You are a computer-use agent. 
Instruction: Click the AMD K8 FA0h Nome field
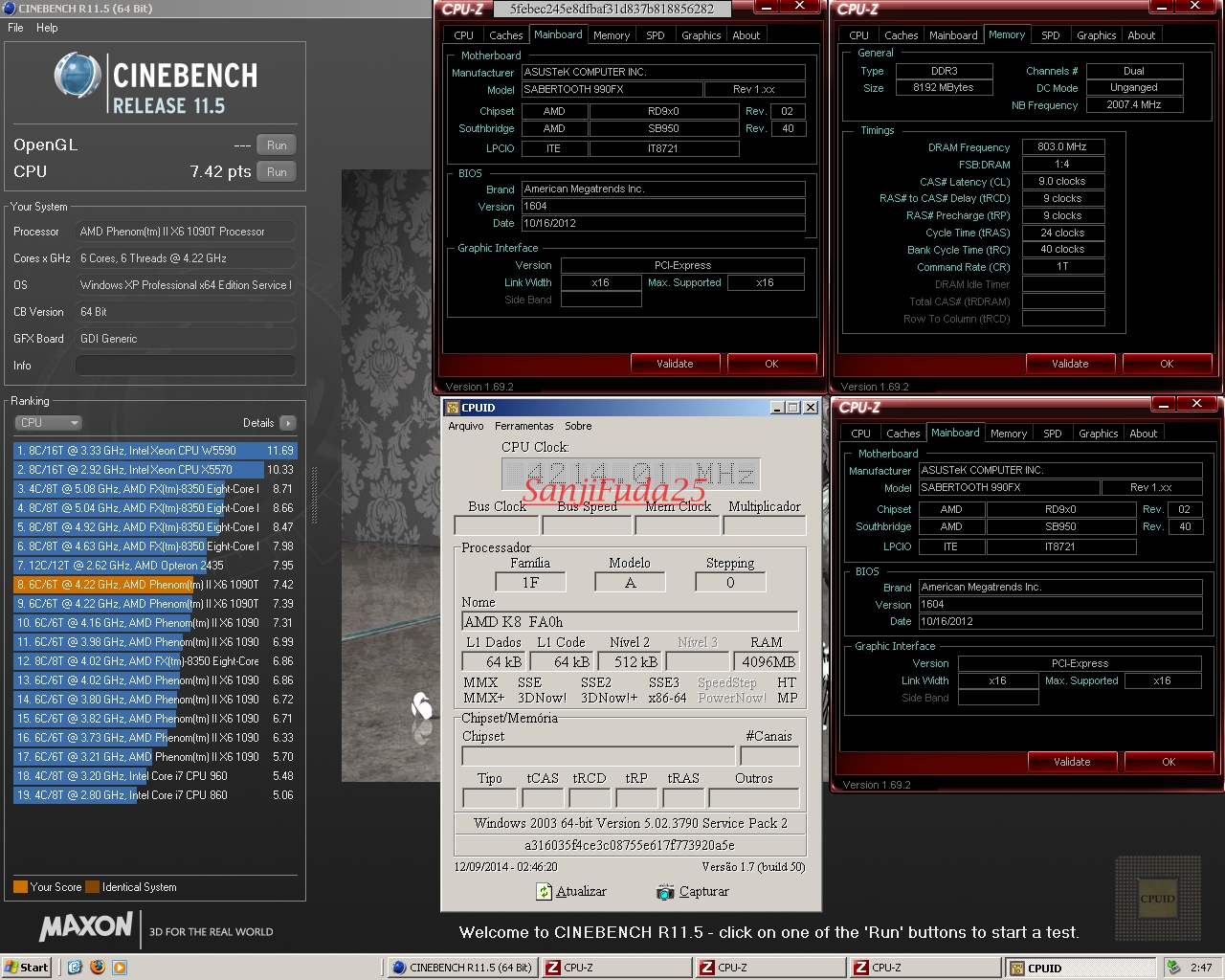coord(630,622)
